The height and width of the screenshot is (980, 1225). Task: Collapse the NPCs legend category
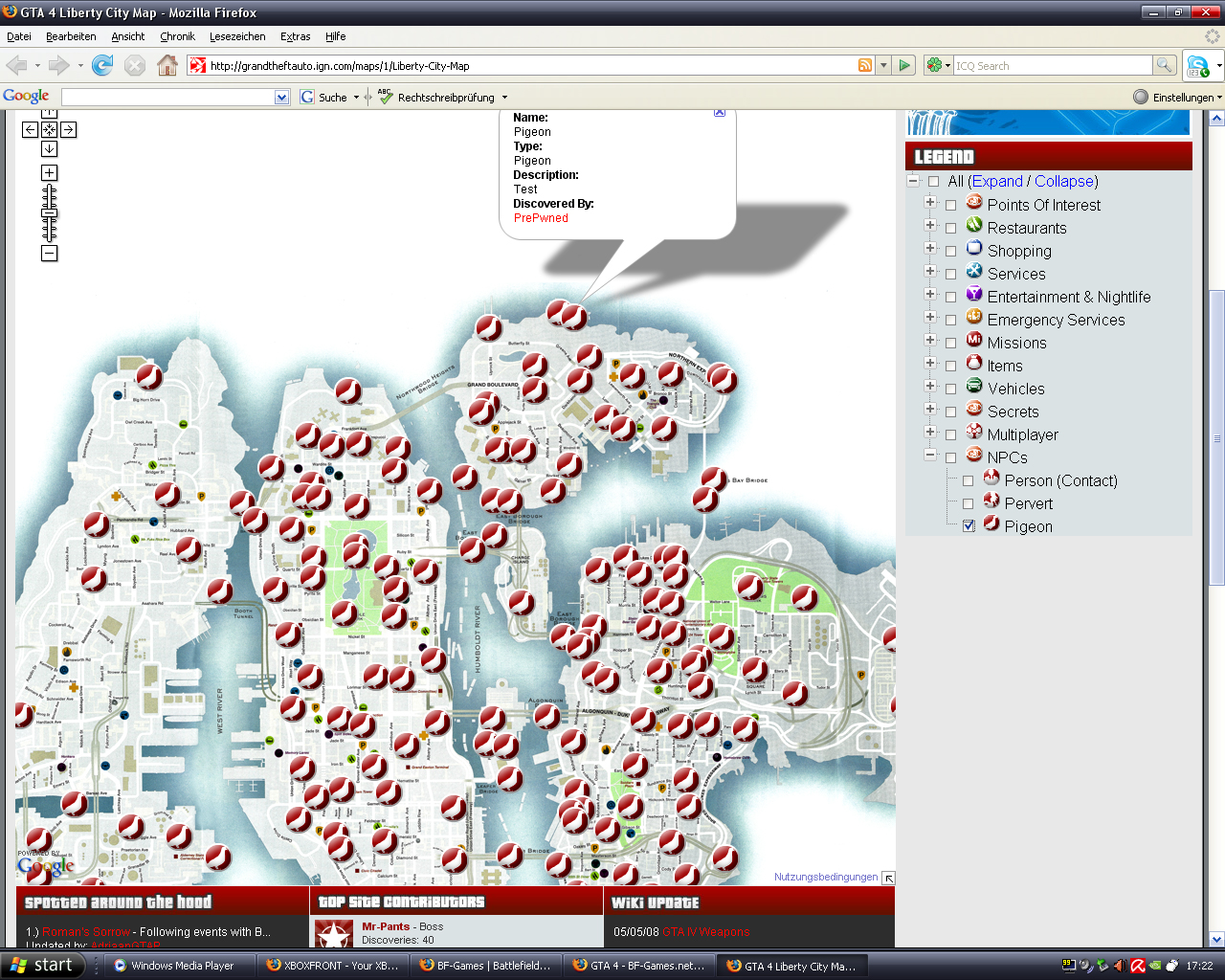(929, 456)
